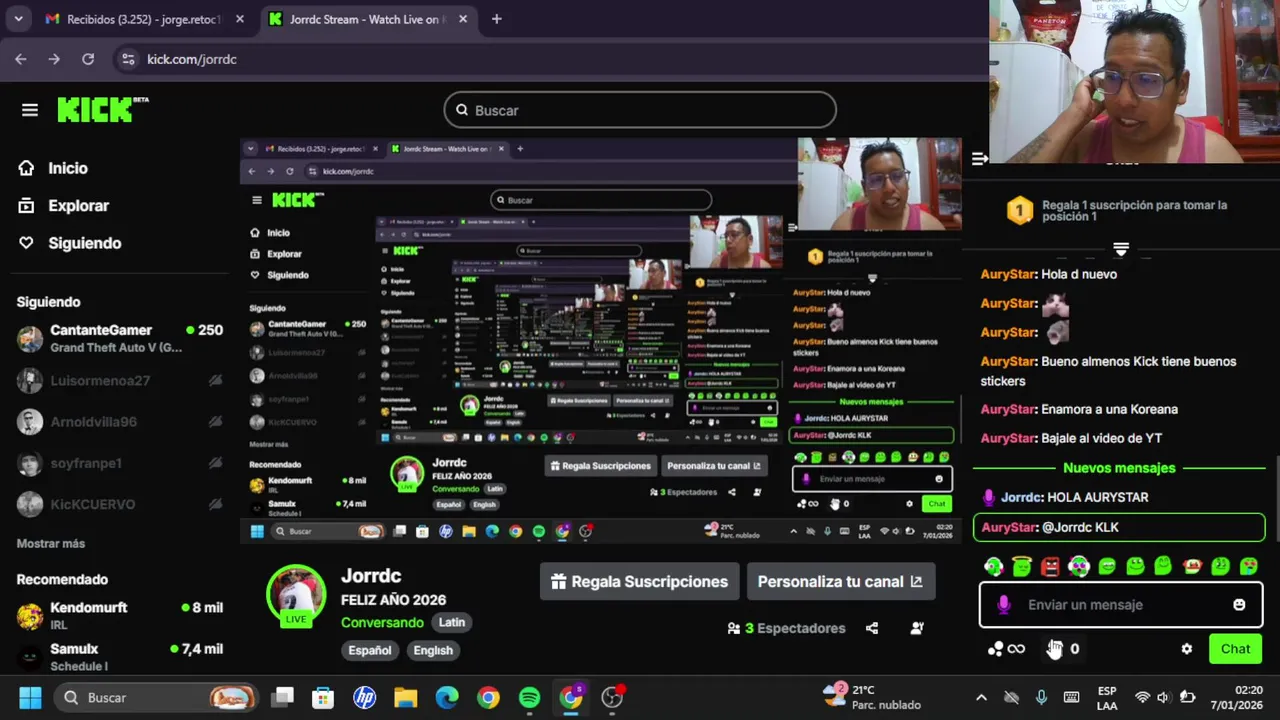Open the Kick hamburger menu
Image resolution: width=1280 pixels, height=720 pixels.
(x=30, y=110)
